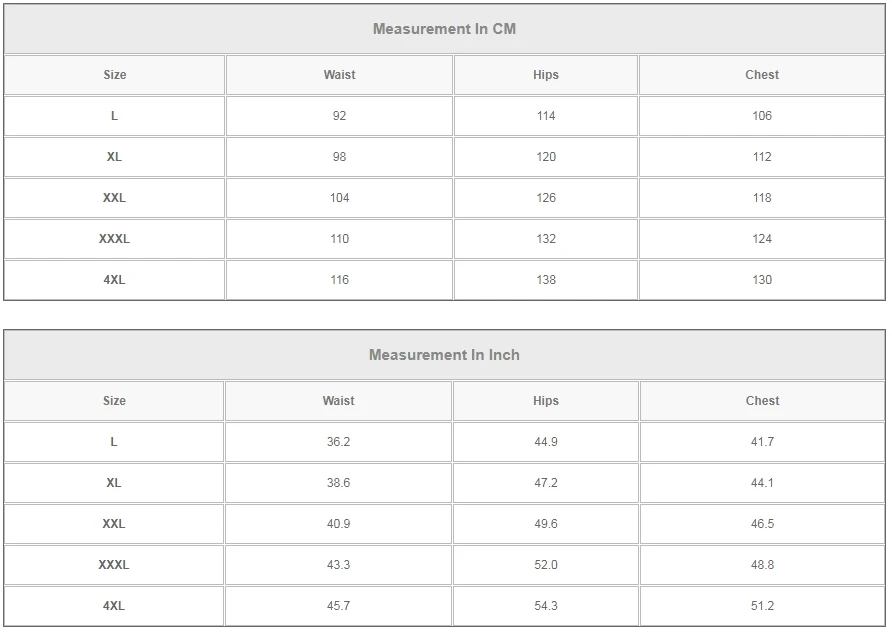892x636 pixels.
Task: Select the XL size row label in CM table
Action: (114, 157)
